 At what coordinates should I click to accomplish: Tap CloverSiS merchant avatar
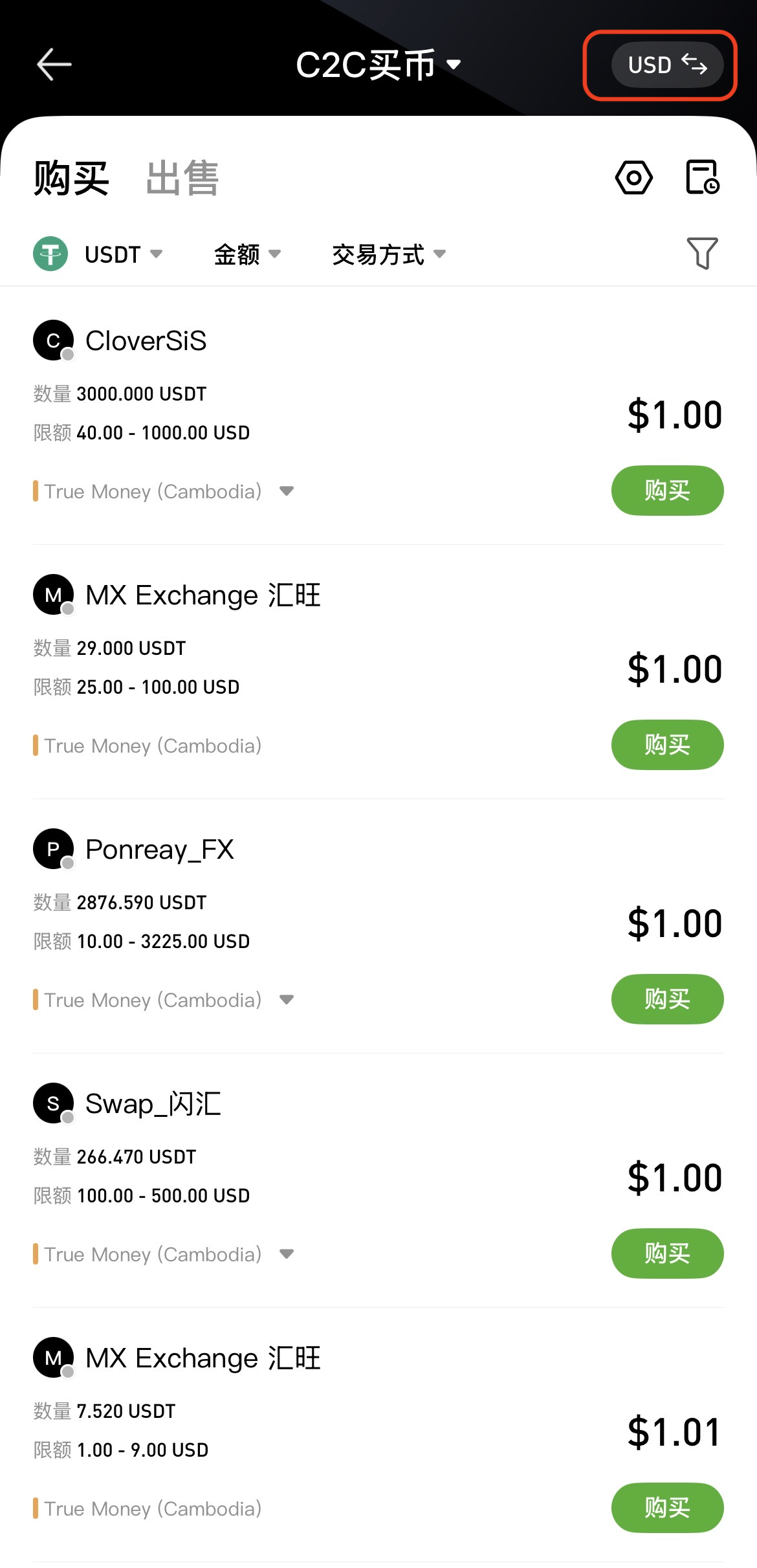53,340
